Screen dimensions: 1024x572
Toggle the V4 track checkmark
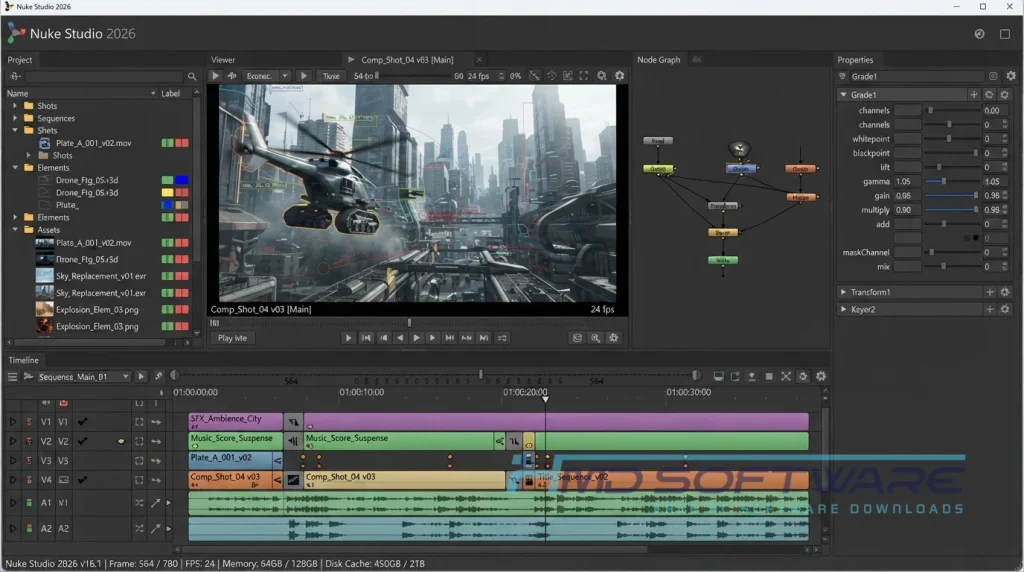tap(82, 480)
